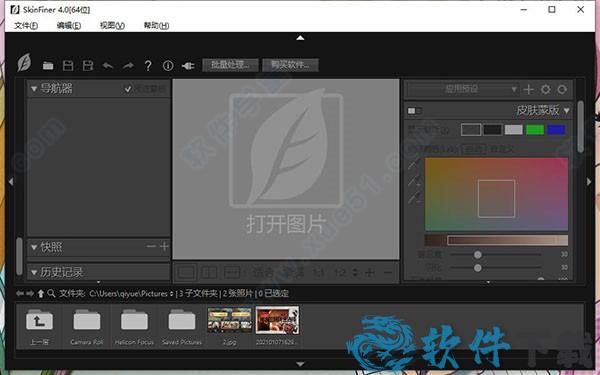This screenshot has height=375, width=600.
Task: Open the 视图(V) menu
Action: coord(112,26)
